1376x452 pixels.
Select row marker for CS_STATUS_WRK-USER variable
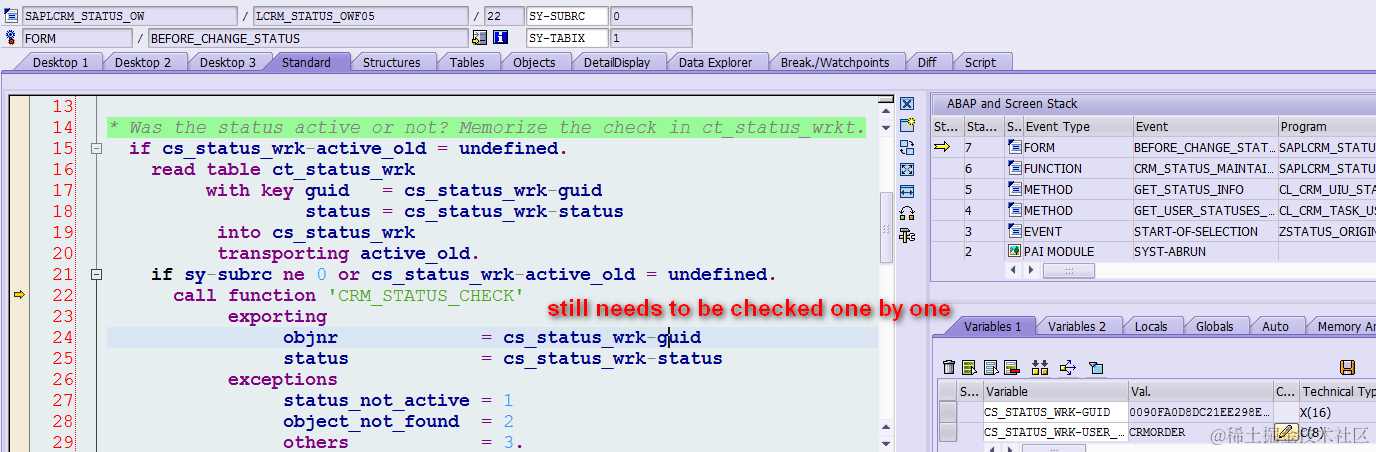pyautogui.click(x=947, y=432)
